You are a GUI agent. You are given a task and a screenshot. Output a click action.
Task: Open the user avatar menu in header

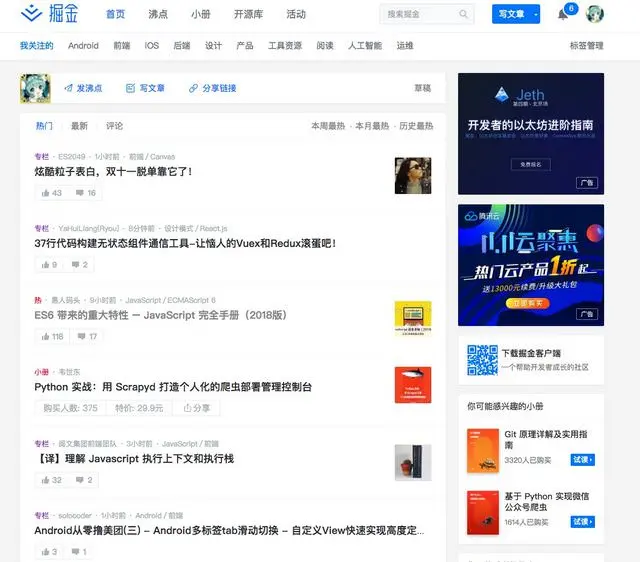click(x=595, y=14)
